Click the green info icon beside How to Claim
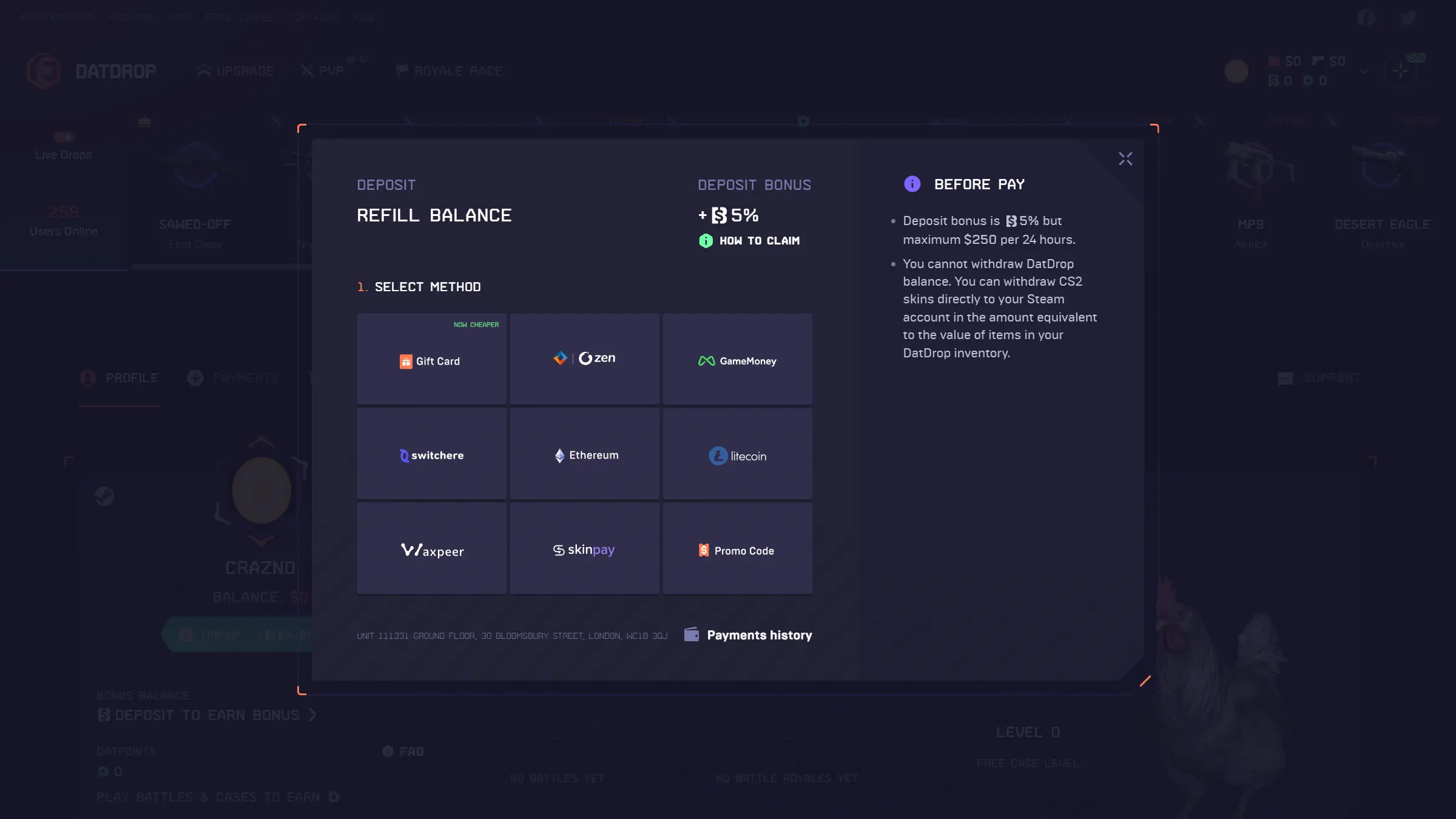Image resolution: width=1456 pixels, height=819 pixels. point(706,241)
